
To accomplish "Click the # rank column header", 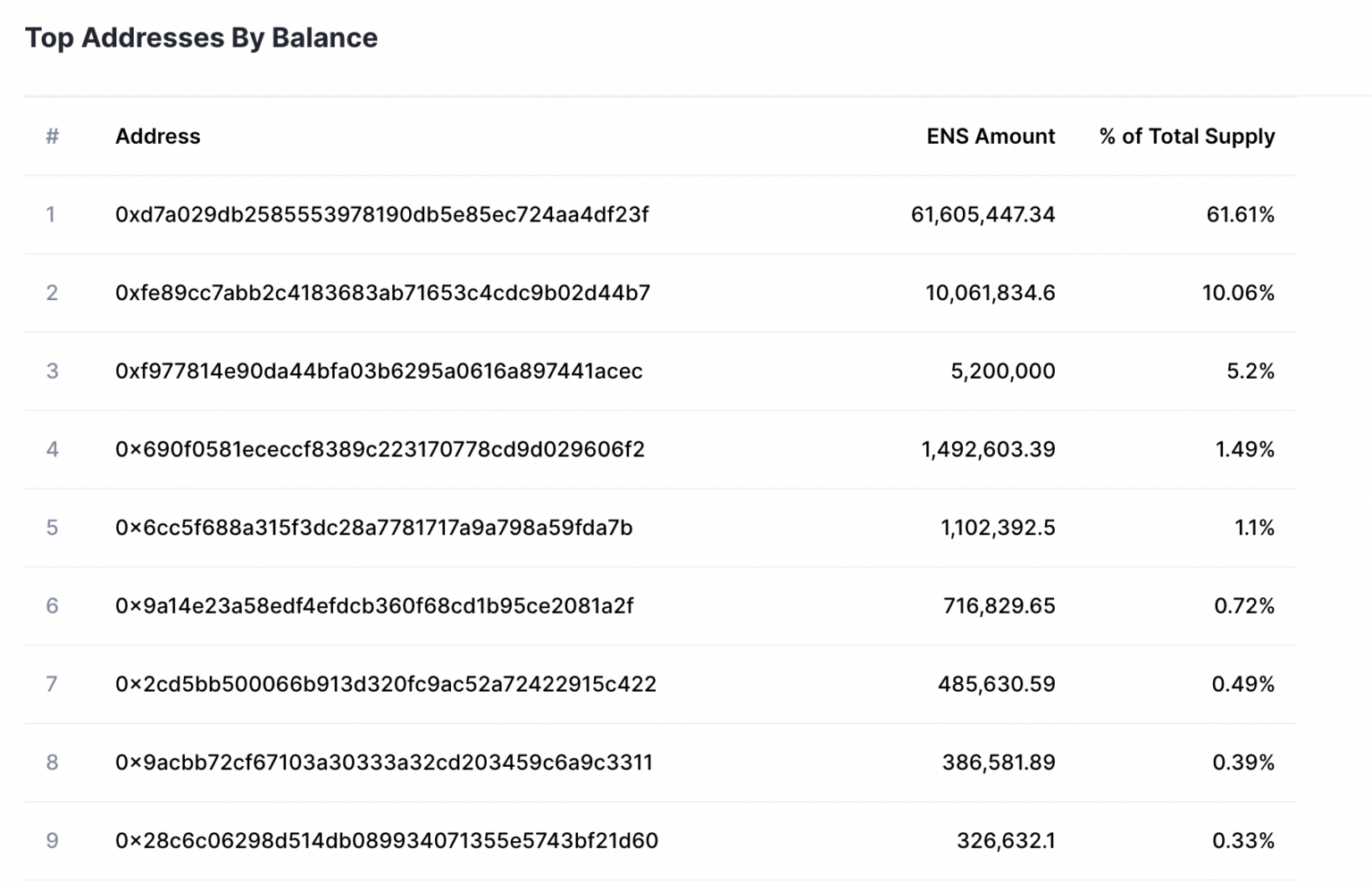I will (x=52, y=137).
